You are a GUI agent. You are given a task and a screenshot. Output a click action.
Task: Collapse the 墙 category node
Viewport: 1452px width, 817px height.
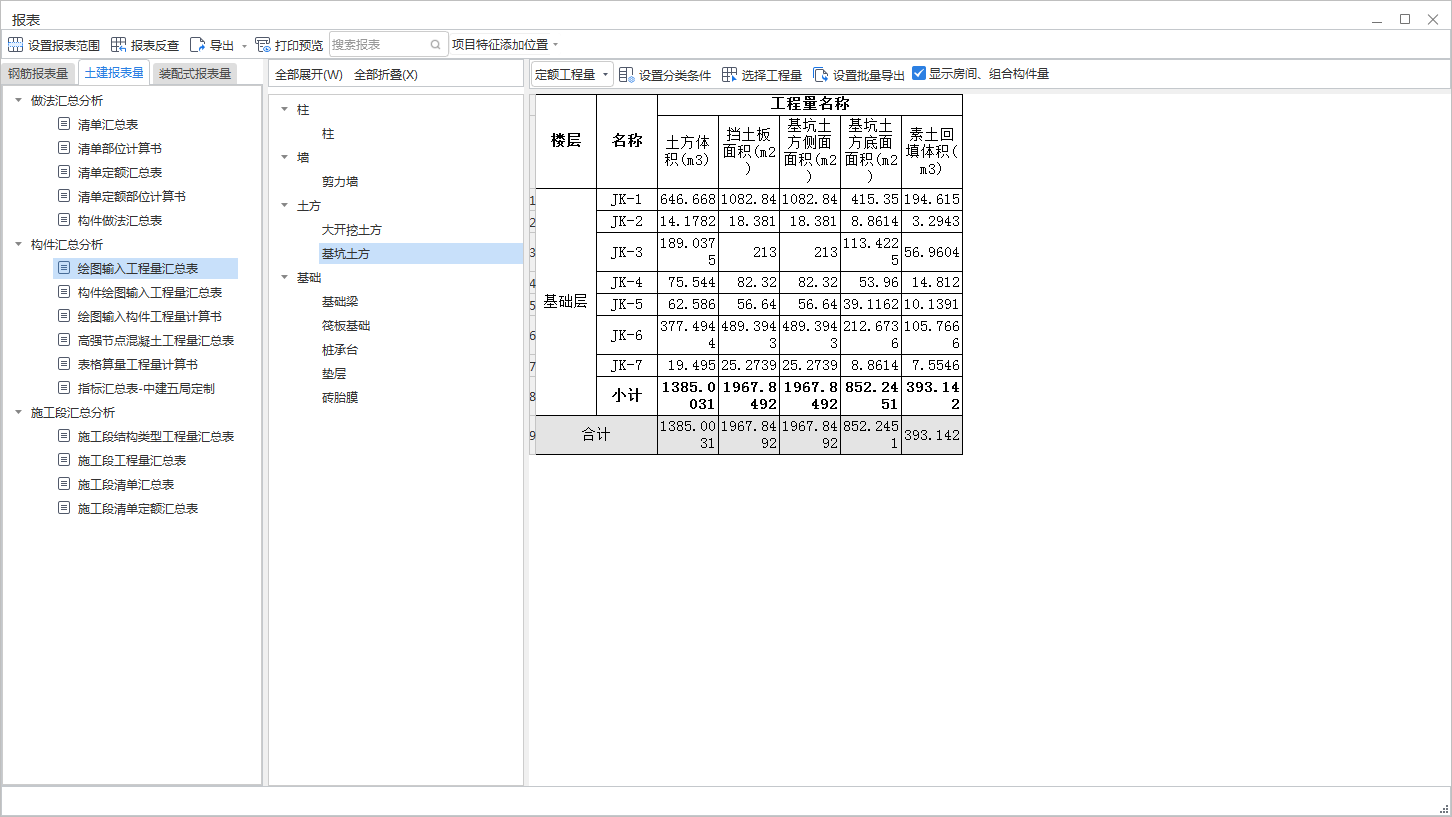click(284, 157)
